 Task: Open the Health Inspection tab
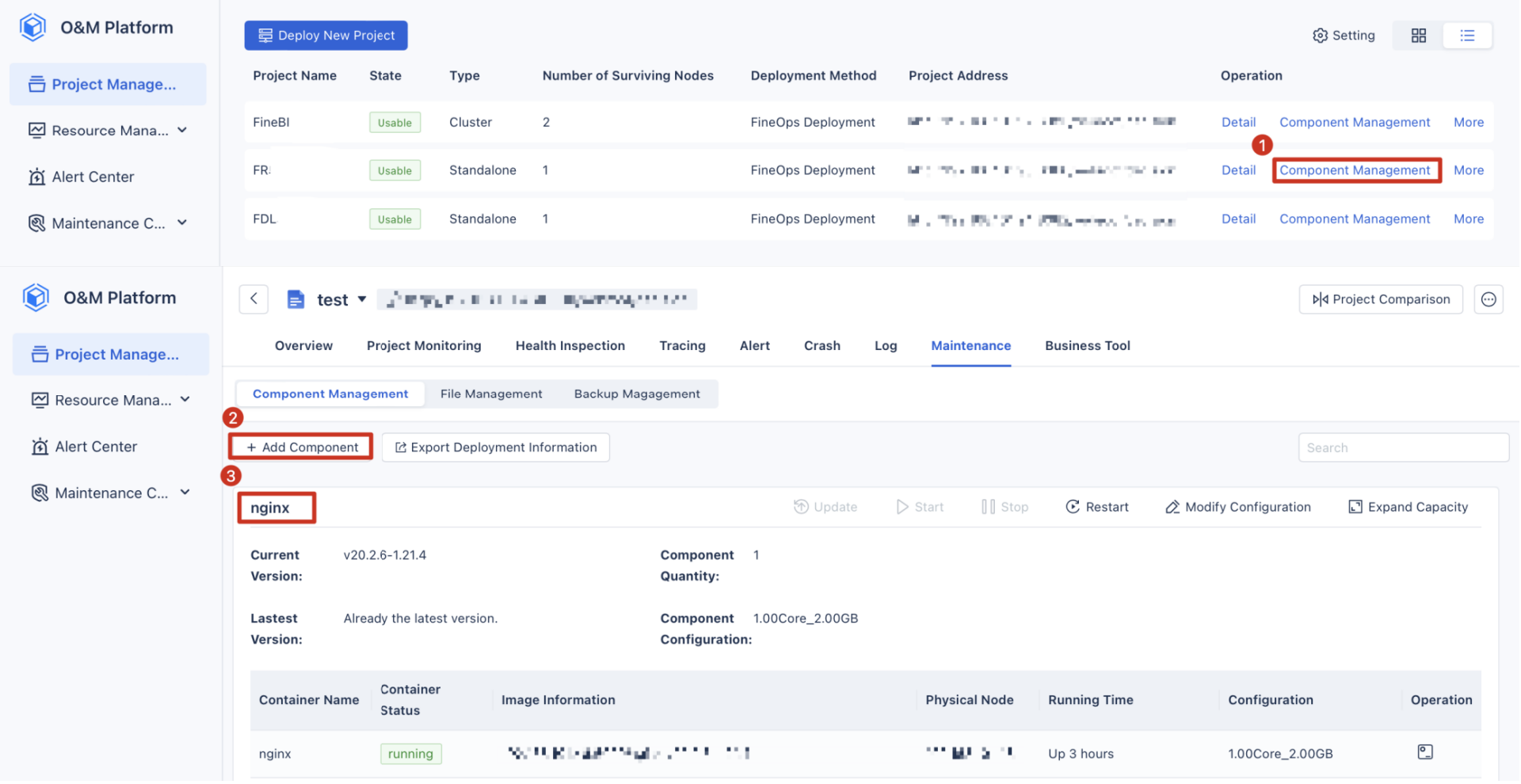click(x=570, y=345)
